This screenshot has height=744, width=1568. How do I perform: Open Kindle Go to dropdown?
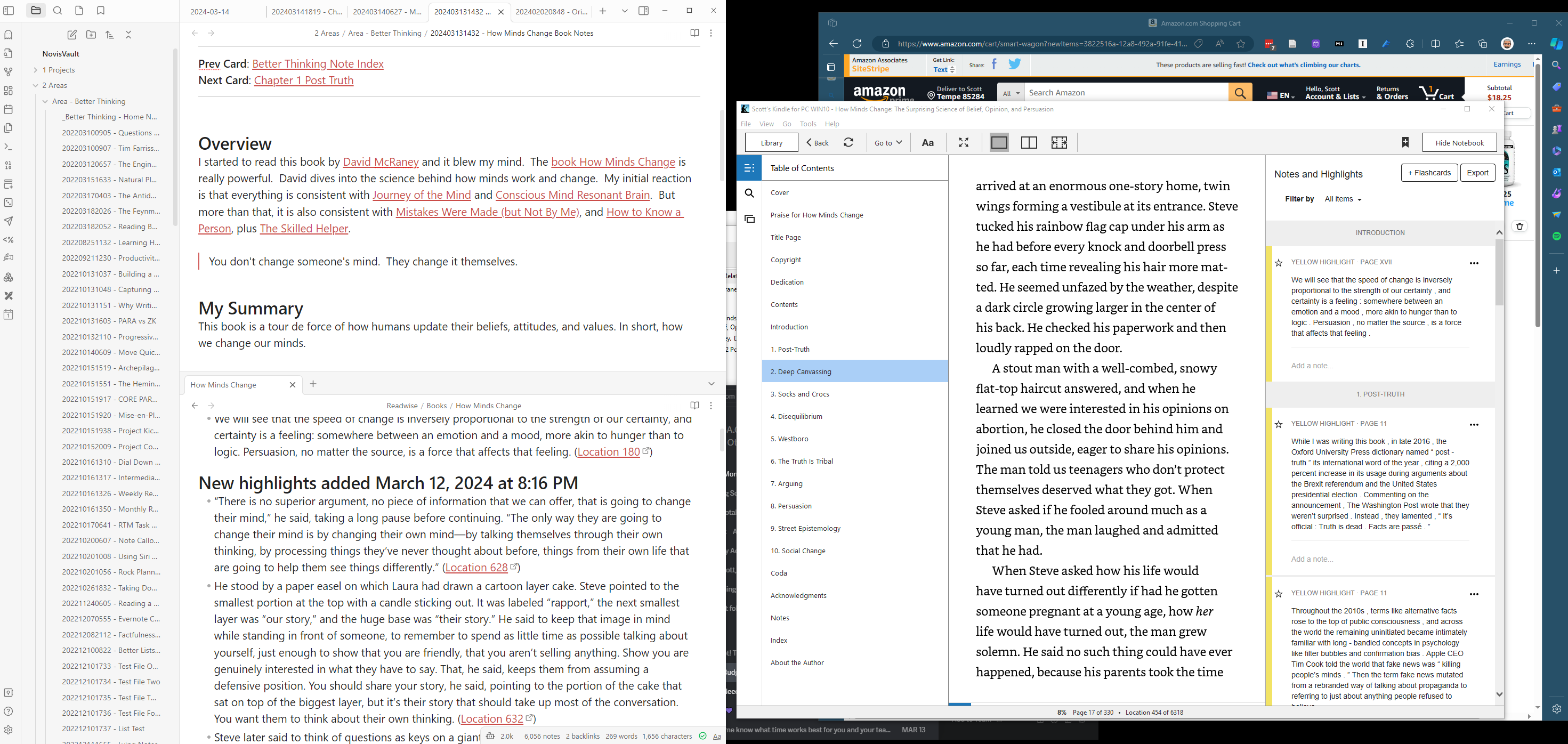[888, 142]
